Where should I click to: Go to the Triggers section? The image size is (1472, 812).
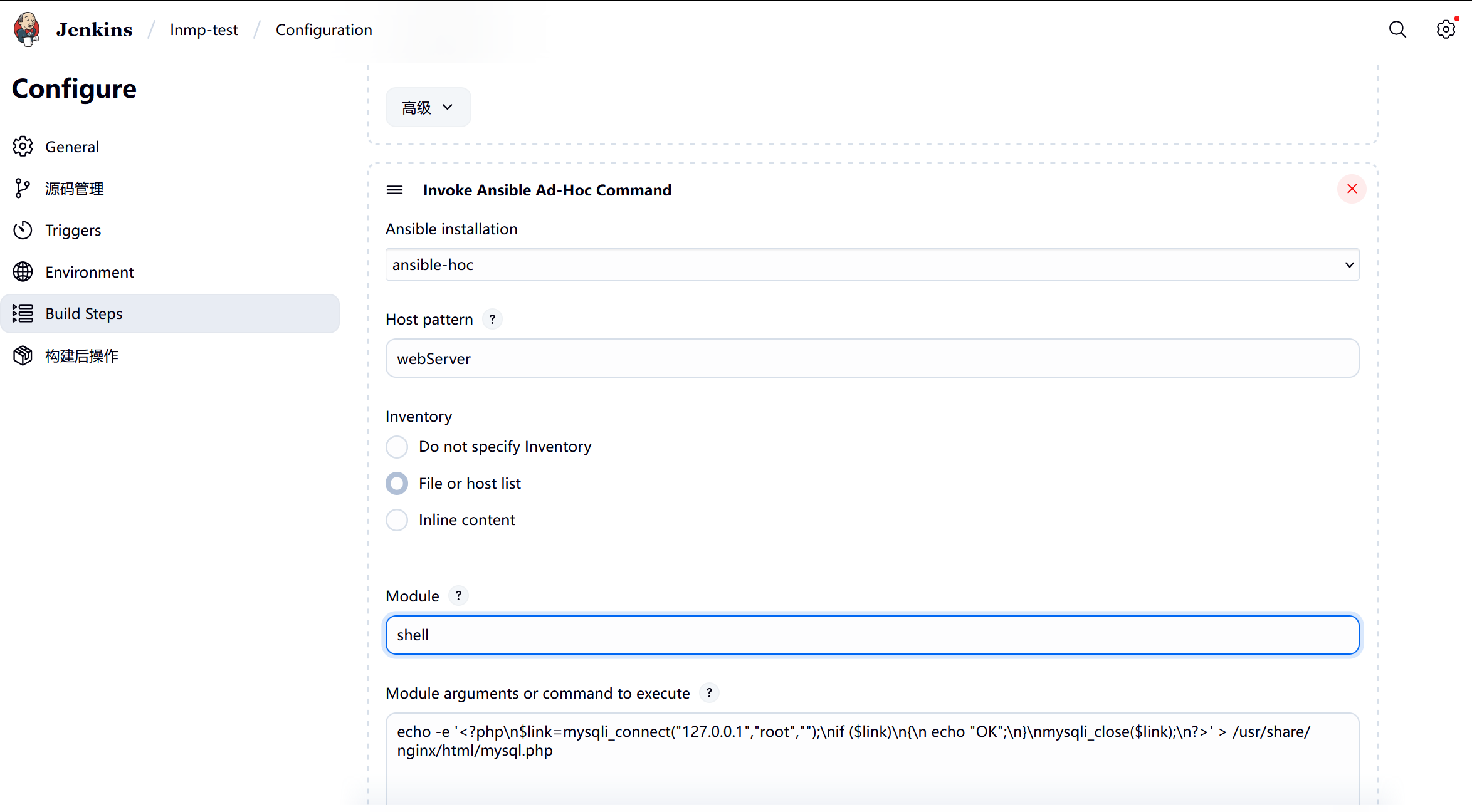170,230
